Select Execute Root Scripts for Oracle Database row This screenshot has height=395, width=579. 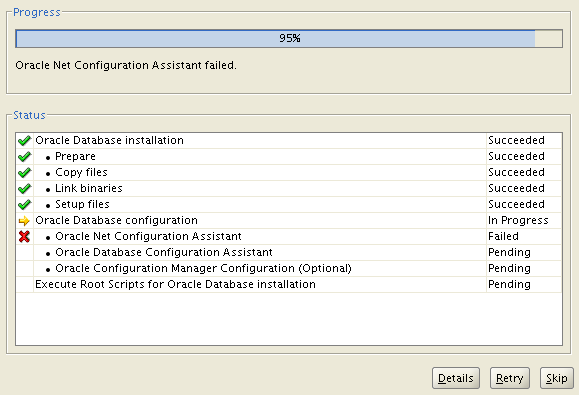[289, 284]
